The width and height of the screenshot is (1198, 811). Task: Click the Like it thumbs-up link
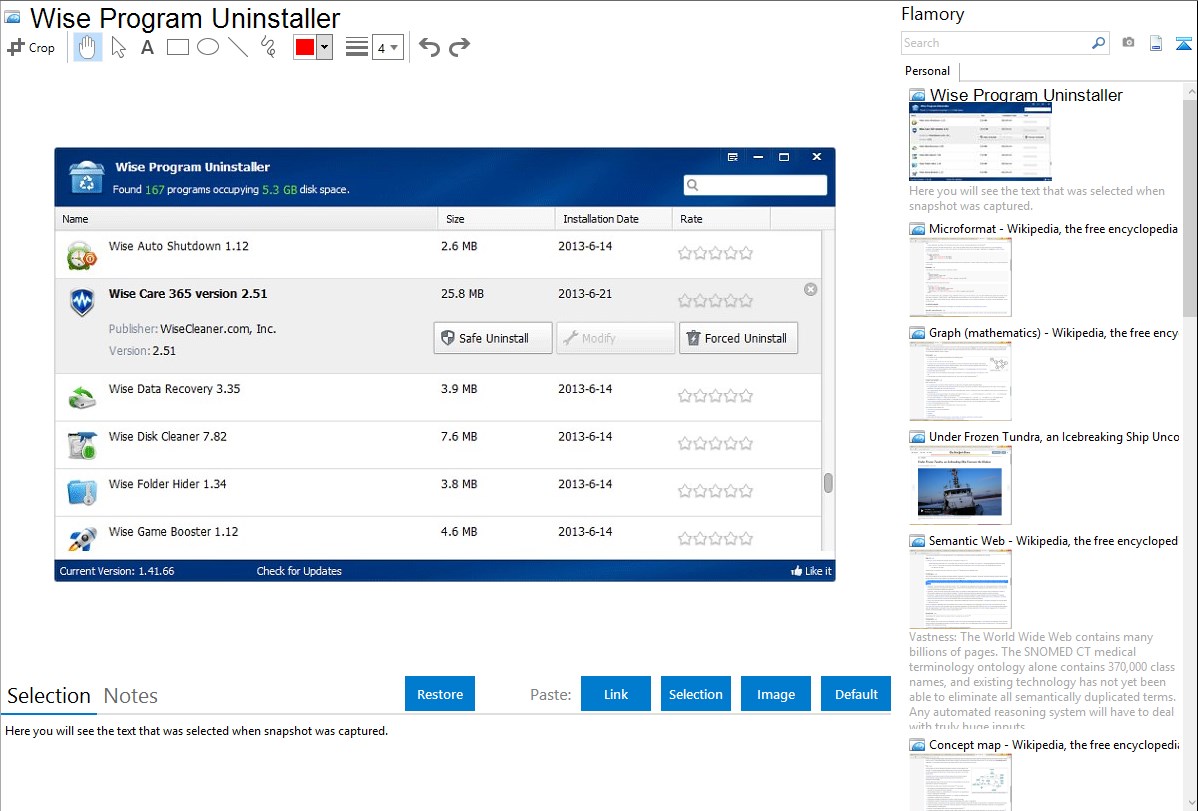[811, 571]
